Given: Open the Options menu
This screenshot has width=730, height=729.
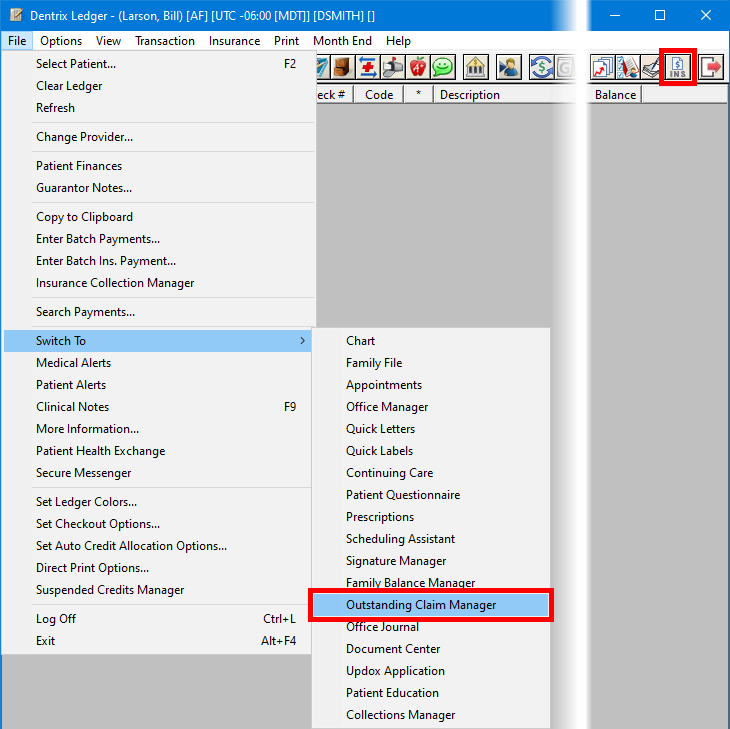Looking at the screenshot, I should 61,41.
